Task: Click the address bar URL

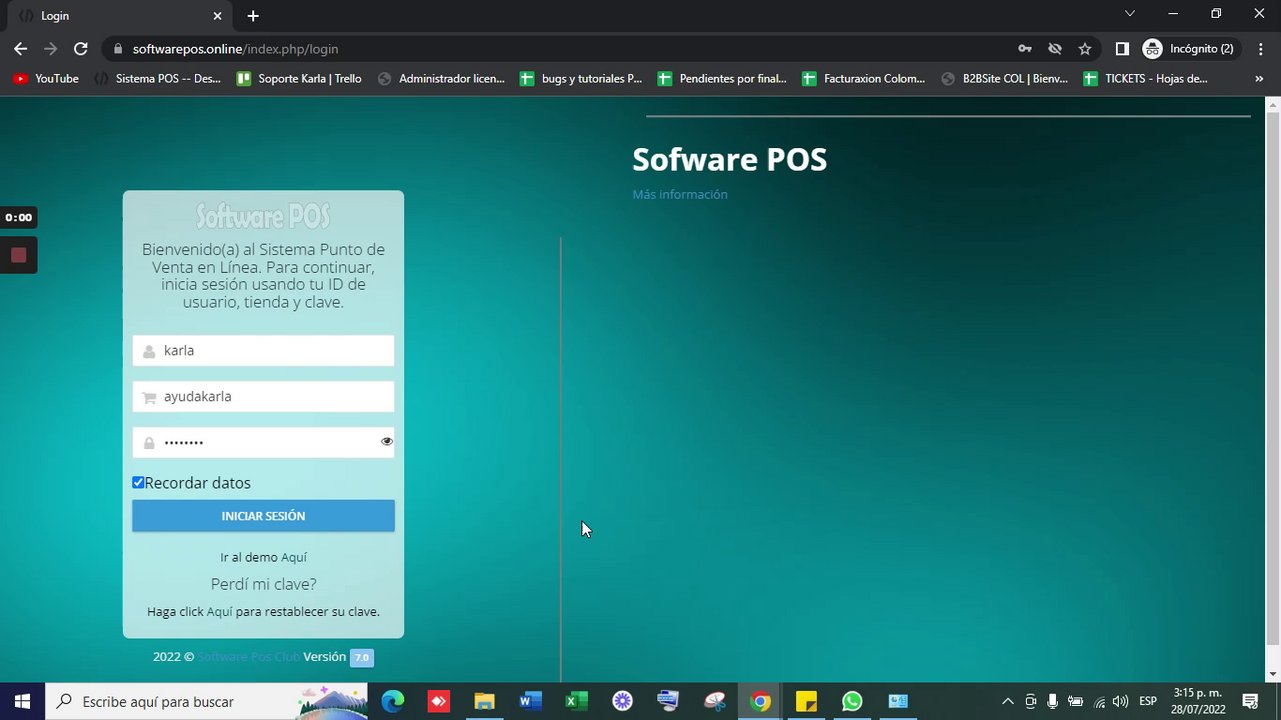Action: coord(236,49)
